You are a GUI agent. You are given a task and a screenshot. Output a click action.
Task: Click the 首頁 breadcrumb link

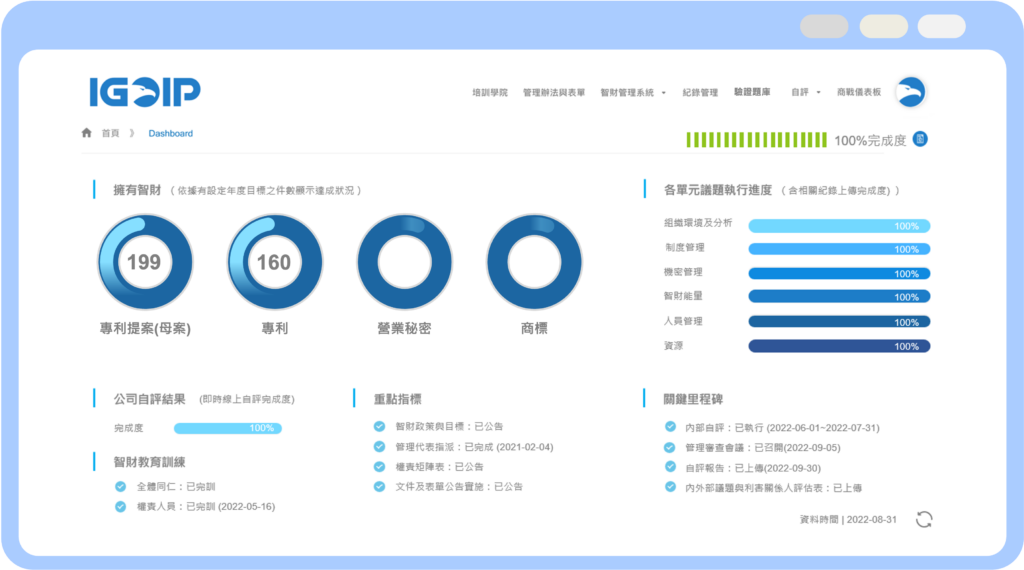(110, 133)
